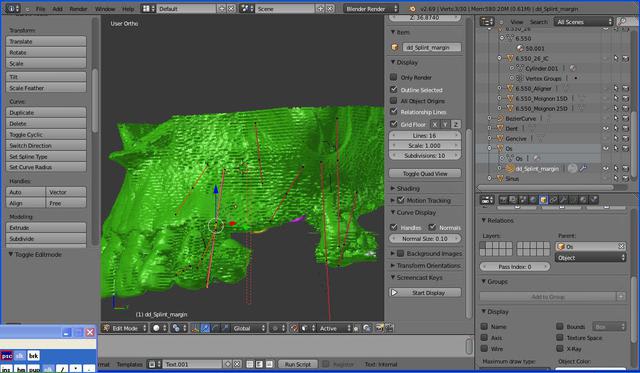Image resolution: width=640 pixels, height=373 pixels.
Task: Click the Normal Size 0.10 slider field
Action: point(425,239)
